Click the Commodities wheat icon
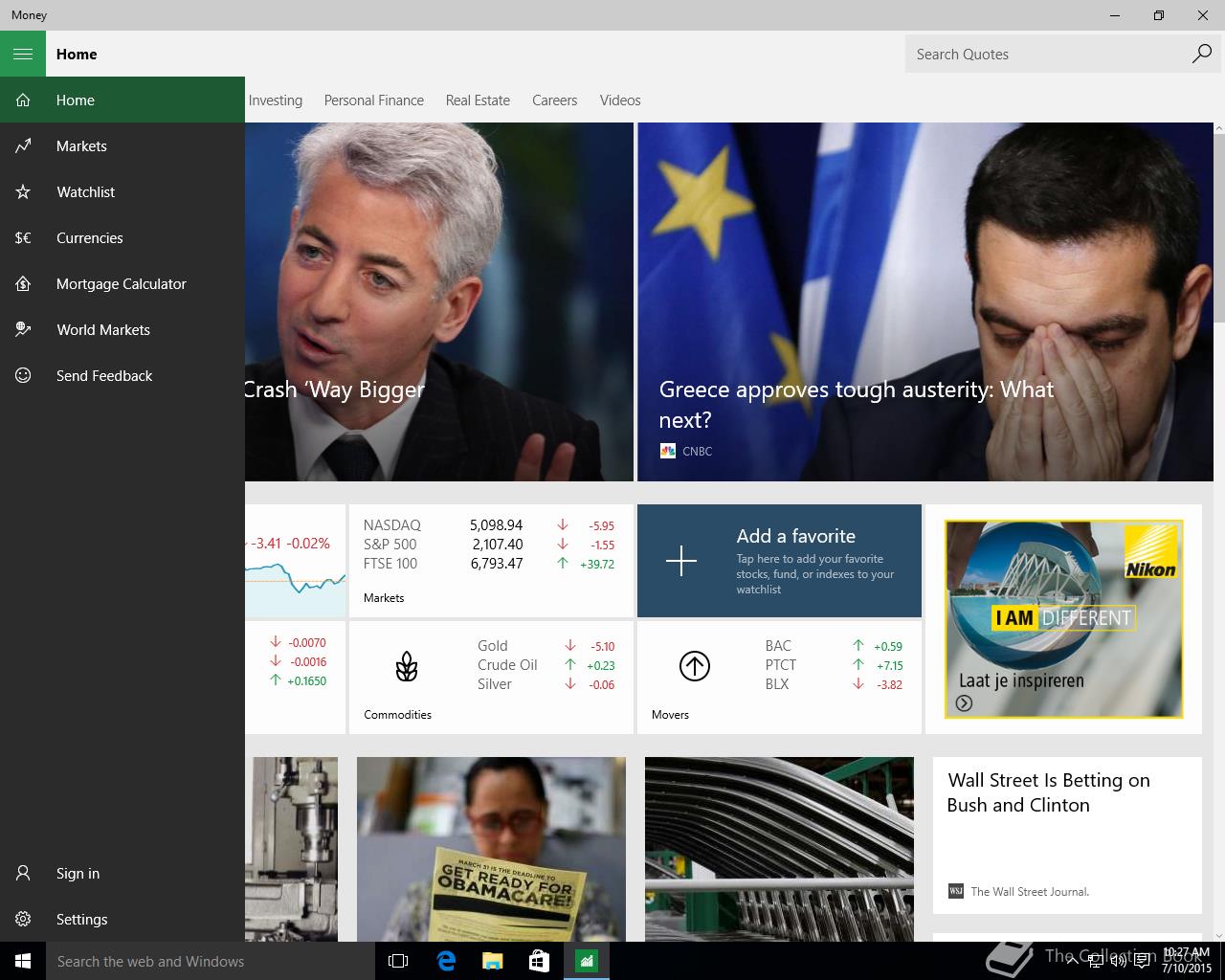 pyautogui.click(x=407, y=666)
